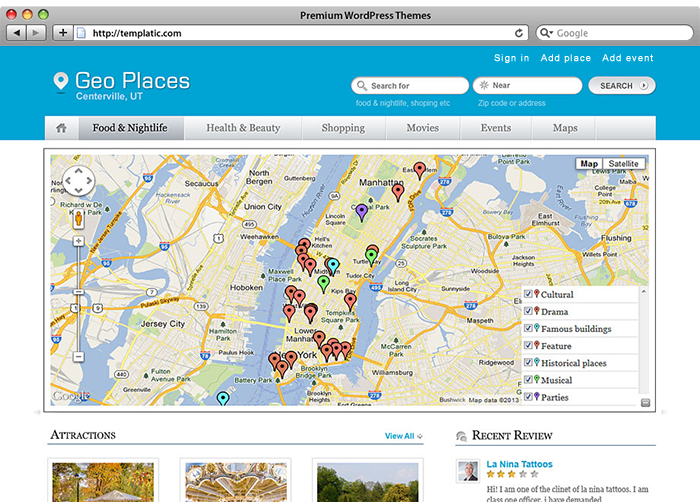Open the autumn park attraction thumbnail
700x502 pixels.
[x=103, y=481]
